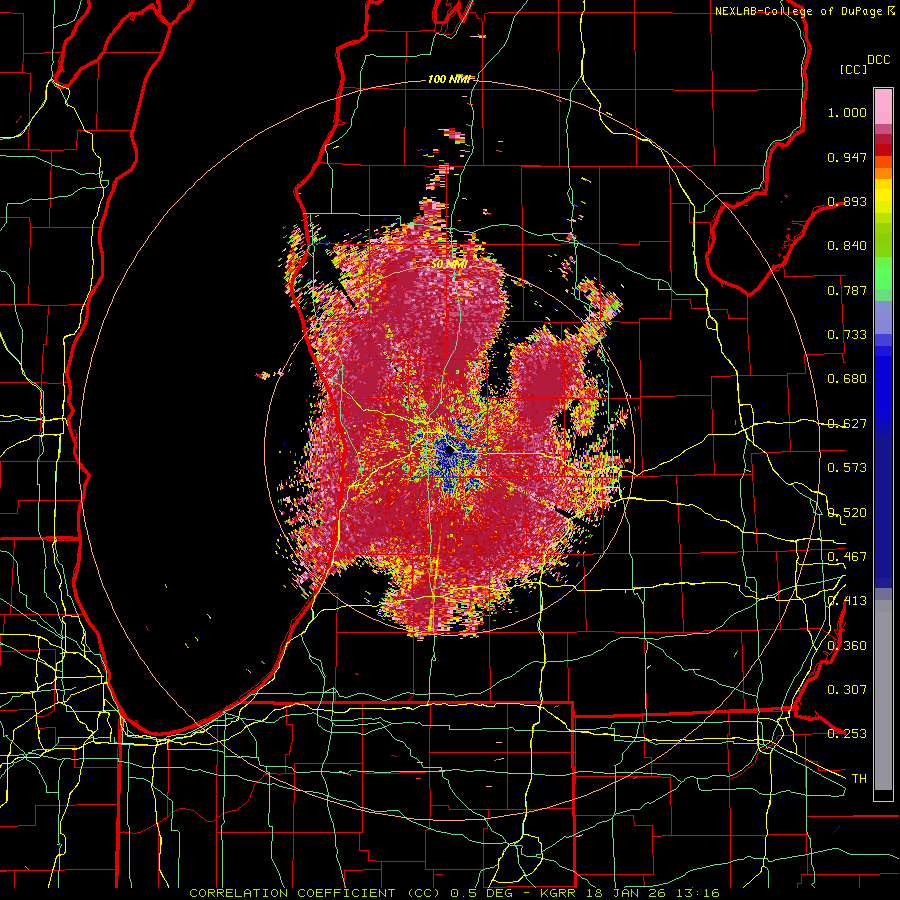Image resolution: width=900 pixels, height=900 pixels.
Task: Pick the gray color bar segment
Action: pyautogui.click(x=883, y=695)
